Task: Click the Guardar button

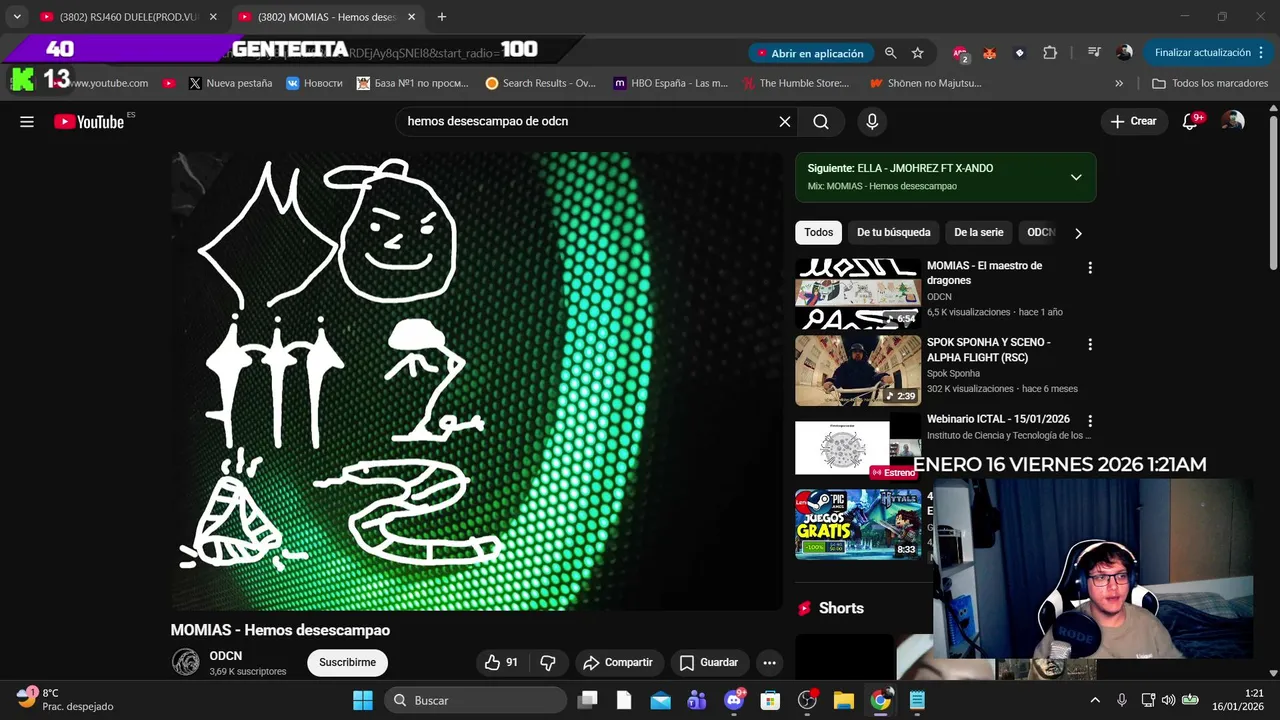Action: coord(708,662)
